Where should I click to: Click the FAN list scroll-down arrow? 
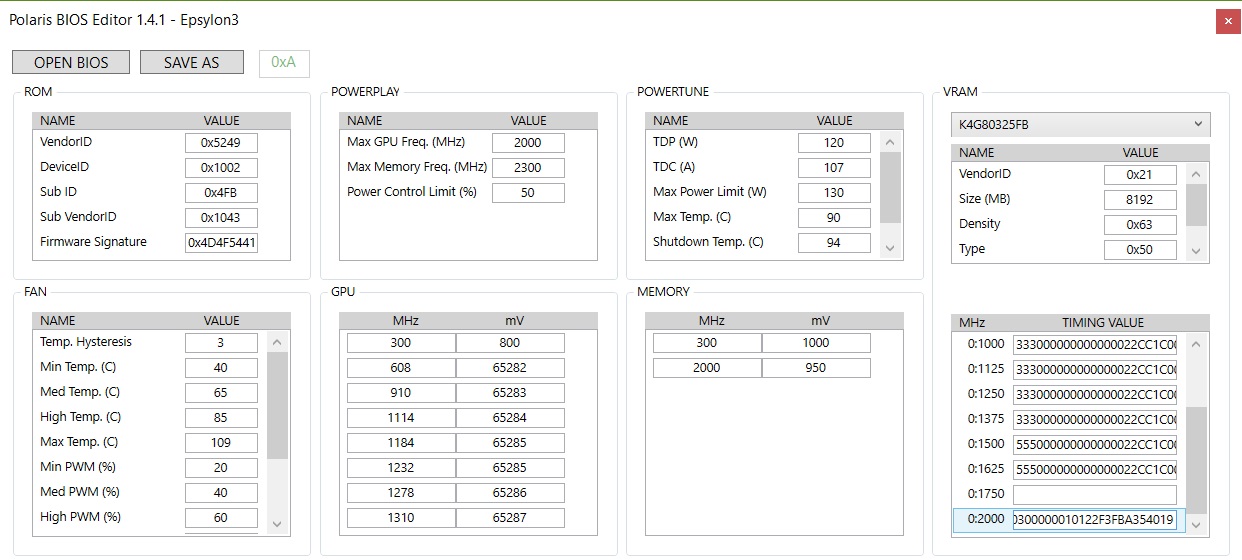[278, 524]
